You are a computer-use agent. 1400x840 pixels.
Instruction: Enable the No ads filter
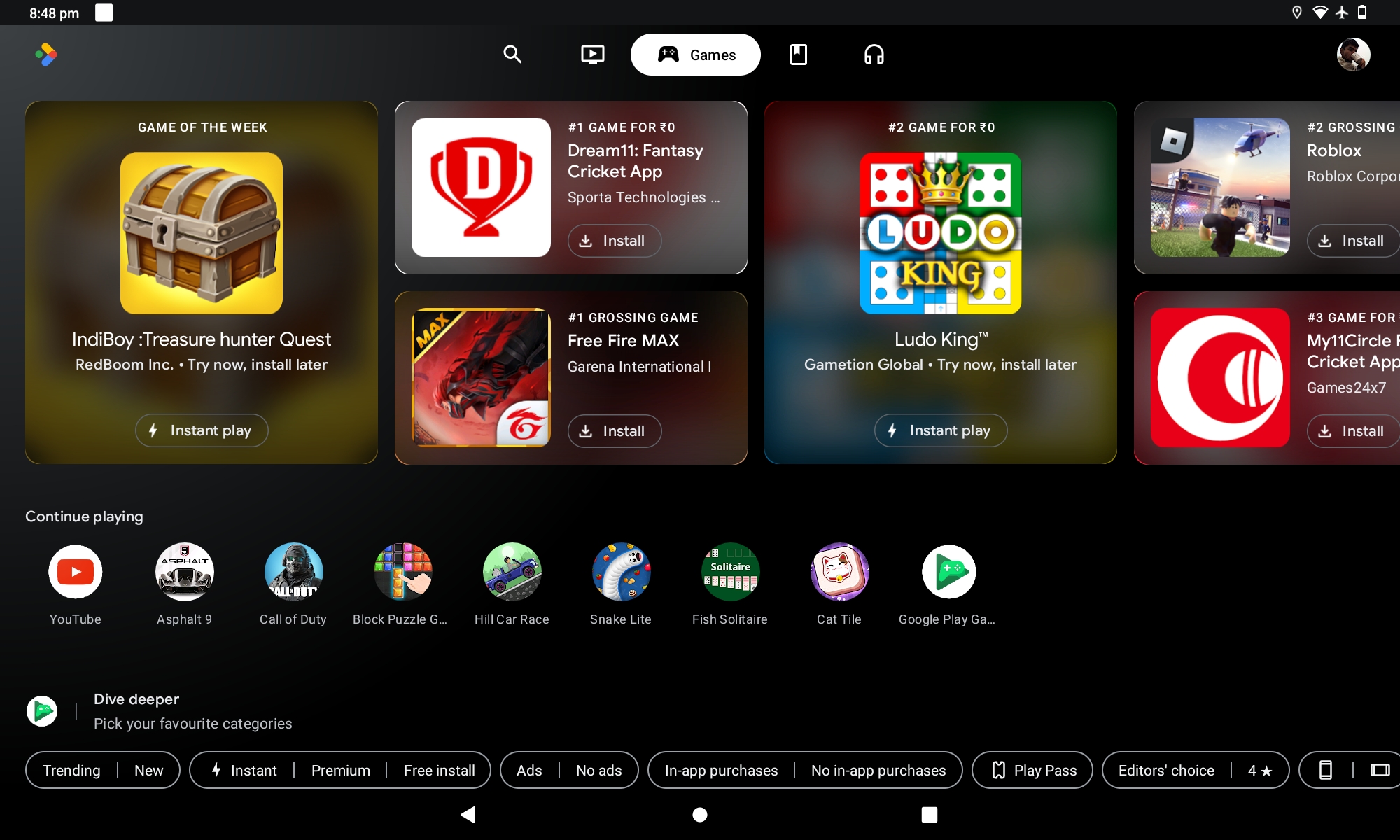click(x=598, y=770)
